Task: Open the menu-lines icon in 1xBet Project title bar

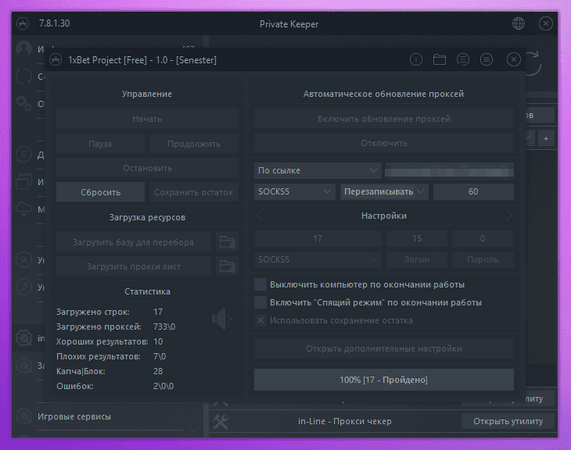Action: (486, 59)
